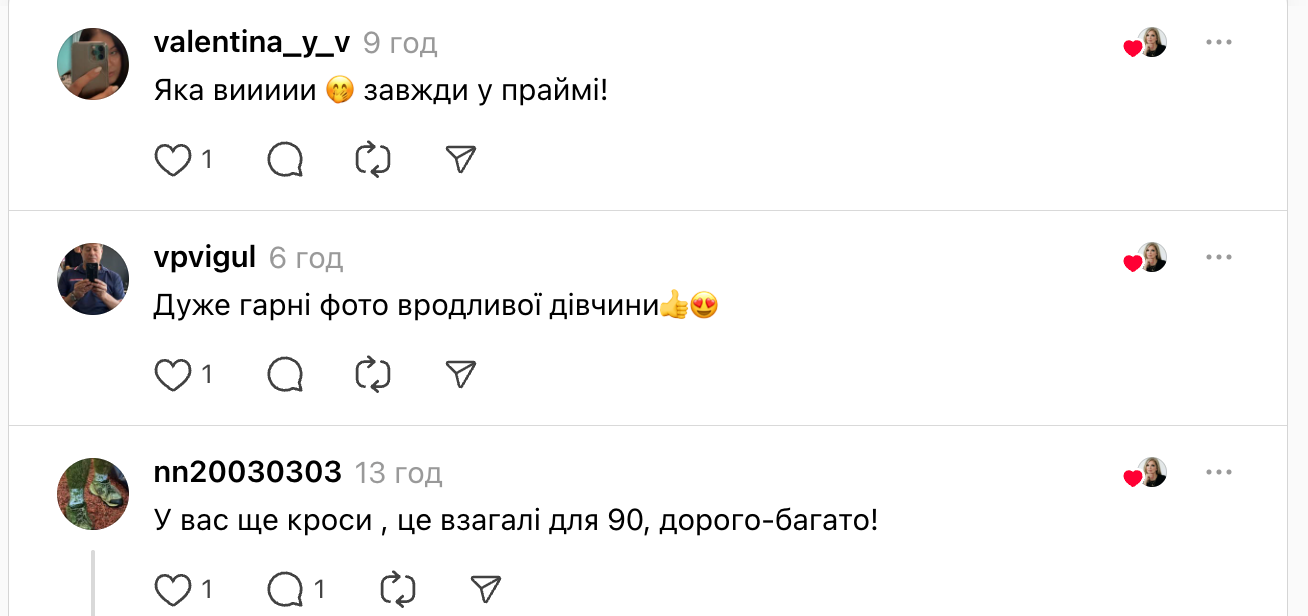
Task: Open vpvigul's profile via username
Action: pyautogui.click(x=205, y=258)
